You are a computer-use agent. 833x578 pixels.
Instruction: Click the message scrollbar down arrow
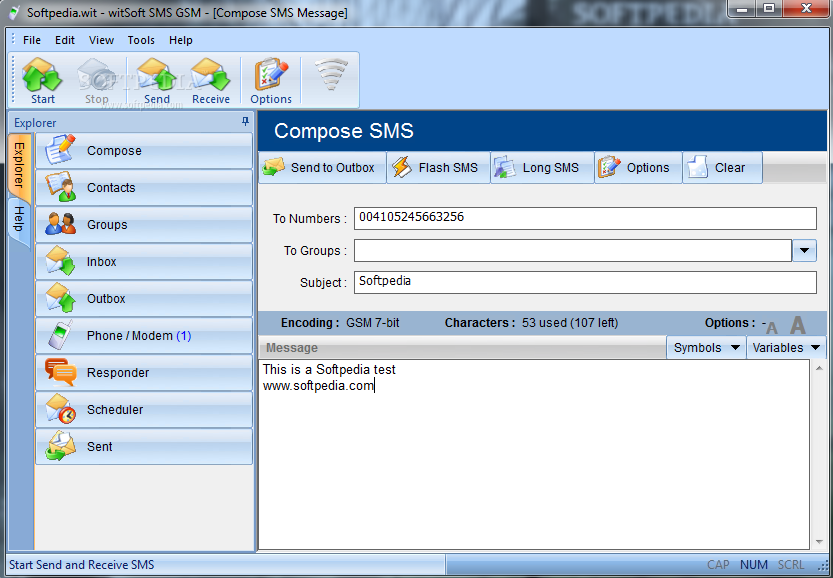pos(819,542)
